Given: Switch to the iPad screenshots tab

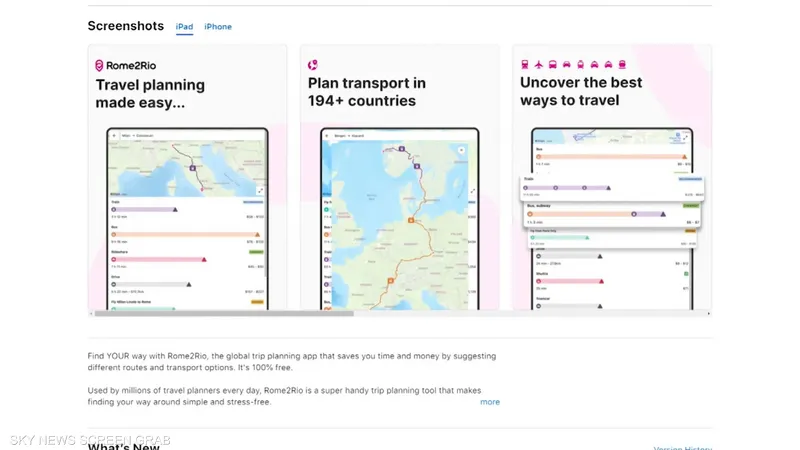Looking at the screenshot, I should pyautogui.click(x=184, y=27).
